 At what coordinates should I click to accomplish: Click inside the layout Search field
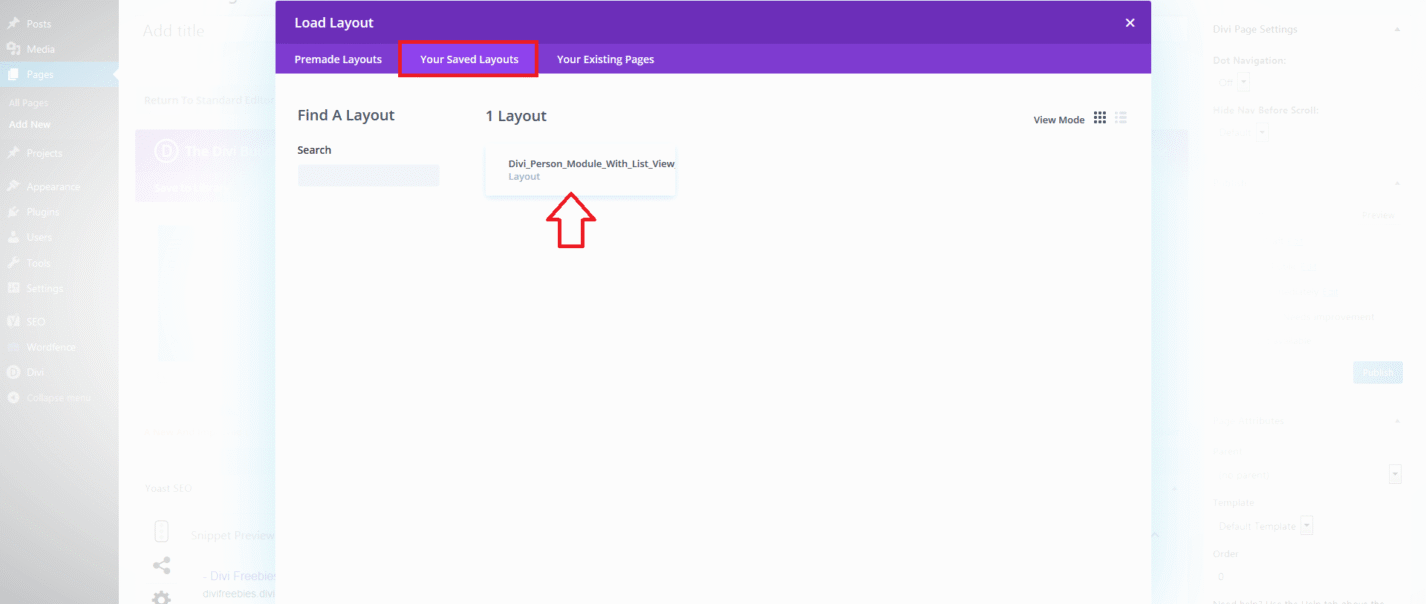point(368,175)
